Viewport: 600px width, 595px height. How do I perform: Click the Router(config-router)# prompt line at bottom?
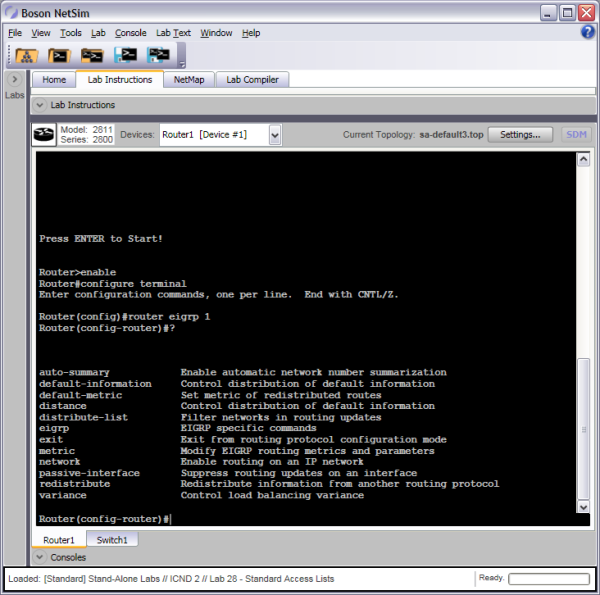pyautogui.click(x=104, y=519)
